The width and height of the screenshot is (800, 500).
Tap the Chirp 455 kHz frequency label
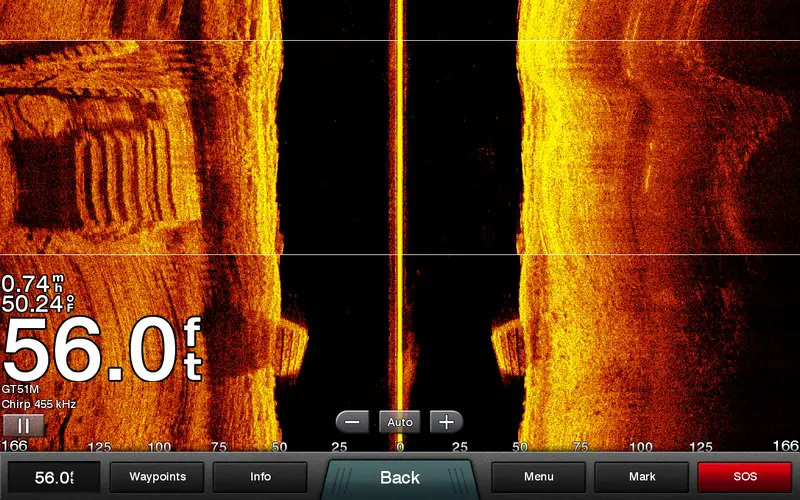(38, 404)
